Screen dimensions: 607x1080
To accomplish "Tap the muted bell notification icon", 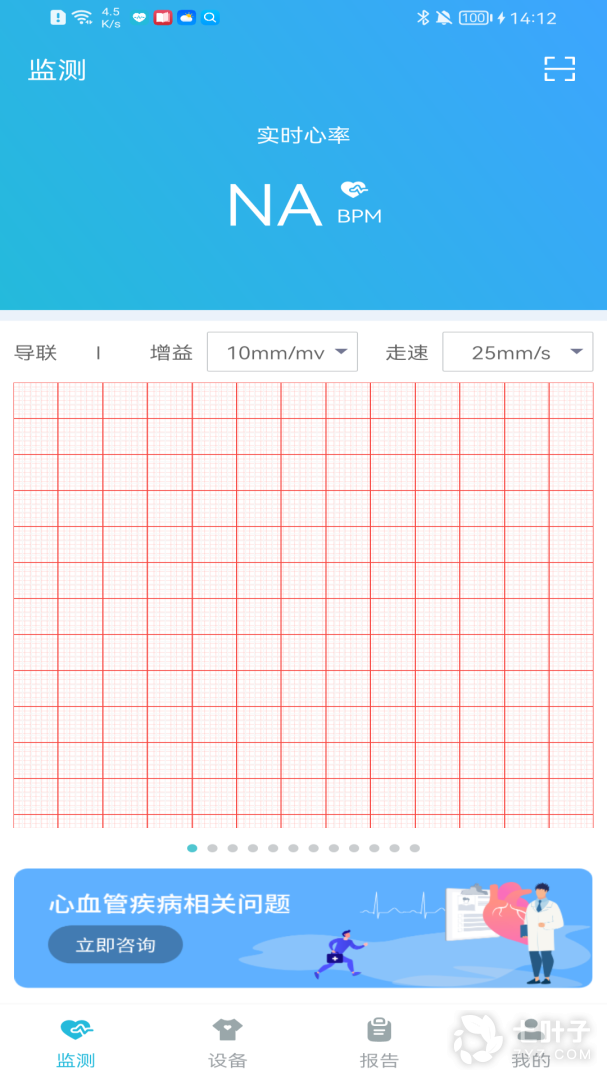I will point(443,18).
